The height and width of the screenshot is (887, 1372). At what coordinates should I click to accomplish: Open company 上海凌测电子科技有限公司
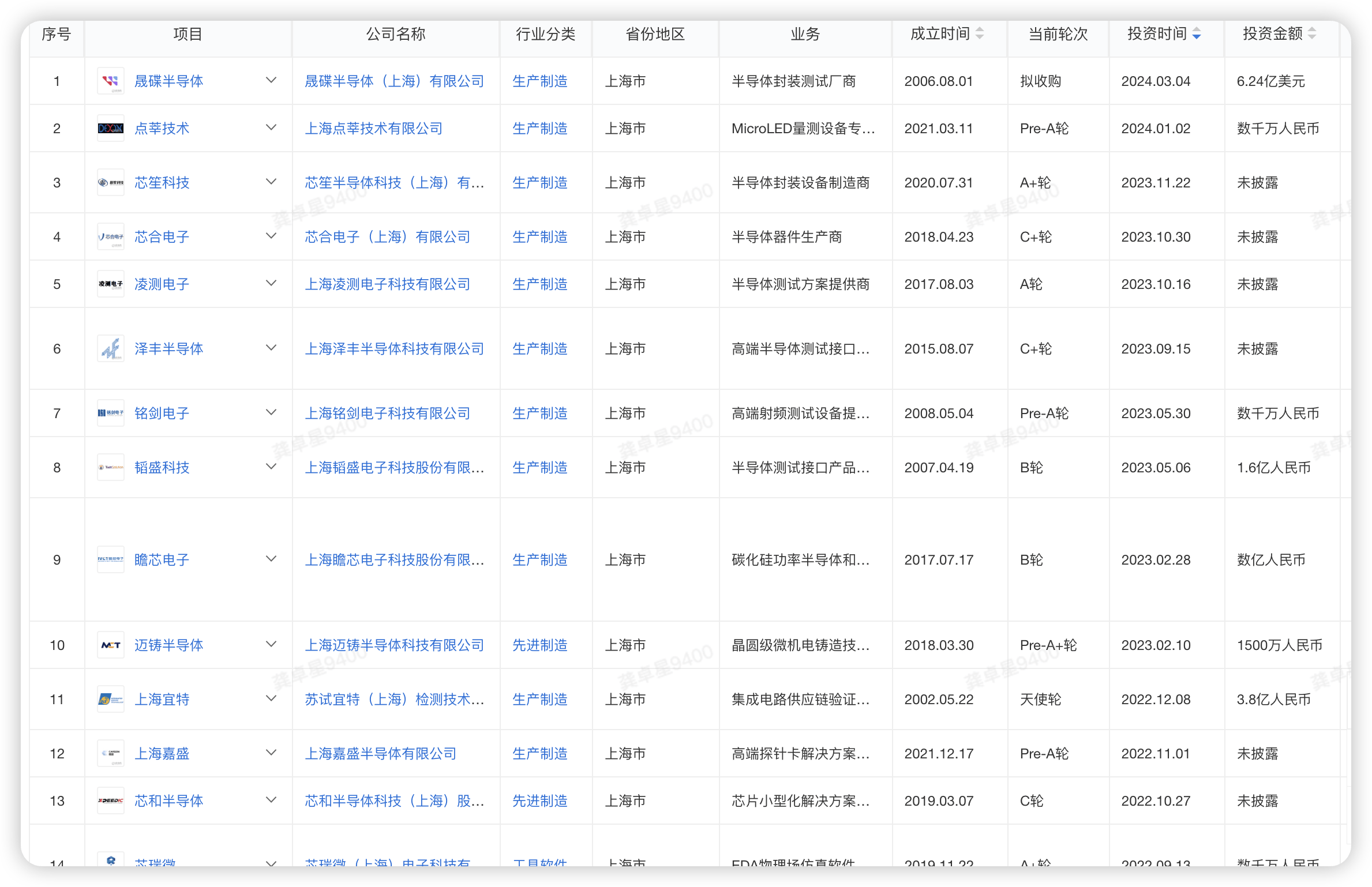click(x=388, y=284)
